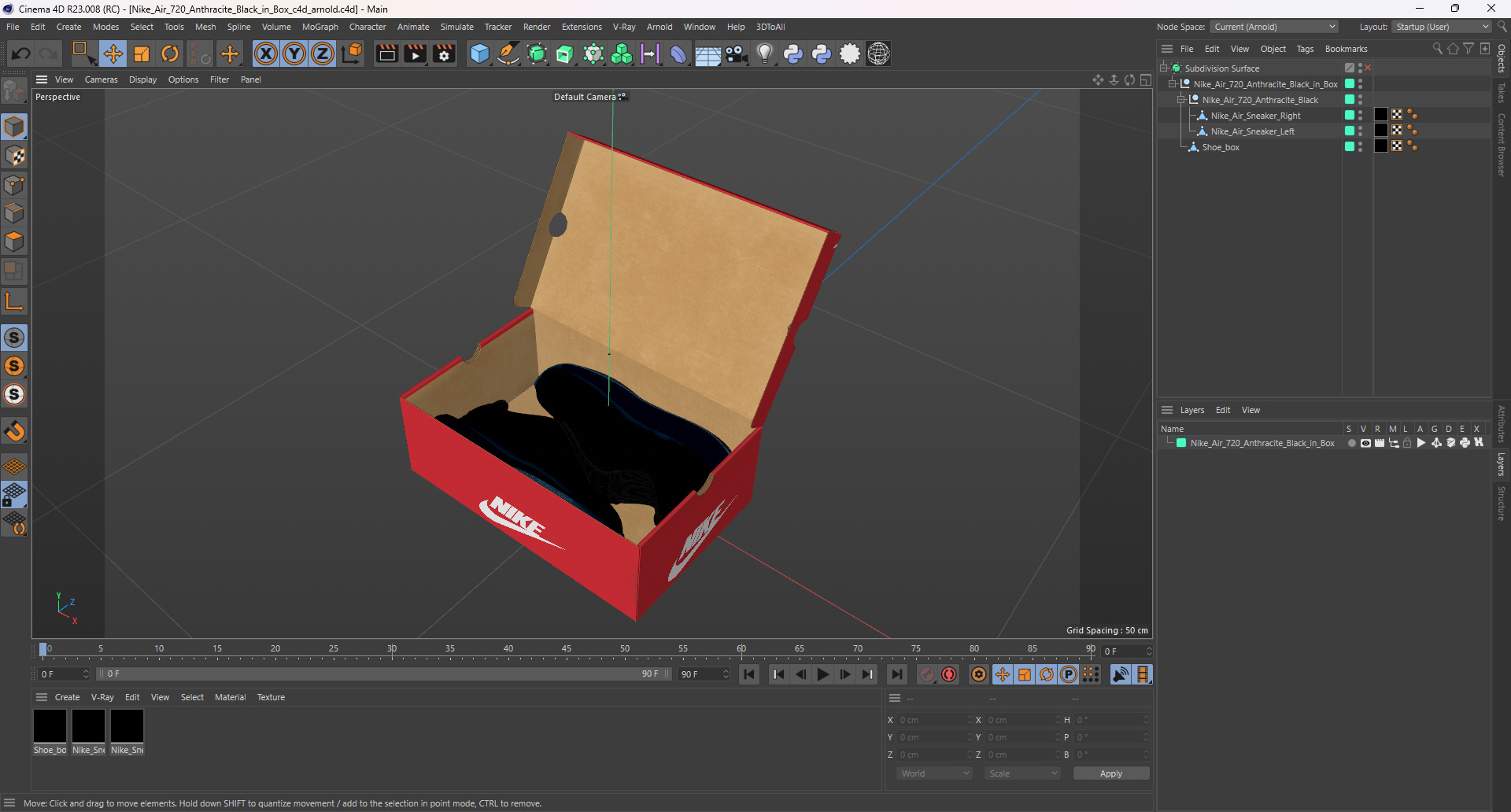
Task: Click the MoGraph Cloner icon
Action: [x=622, y=54]
